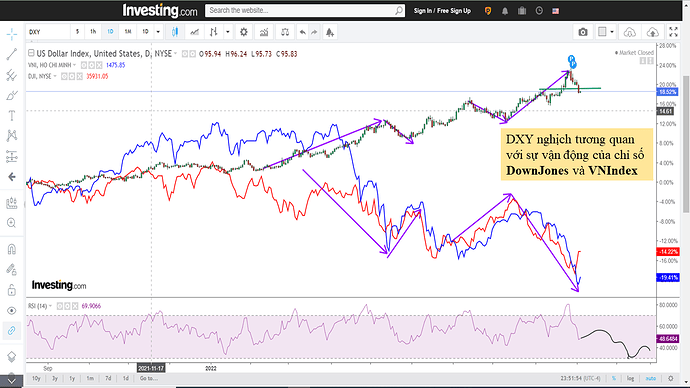Set chart range to 10y
Viewport: 690px width, 388px height.
36,378
